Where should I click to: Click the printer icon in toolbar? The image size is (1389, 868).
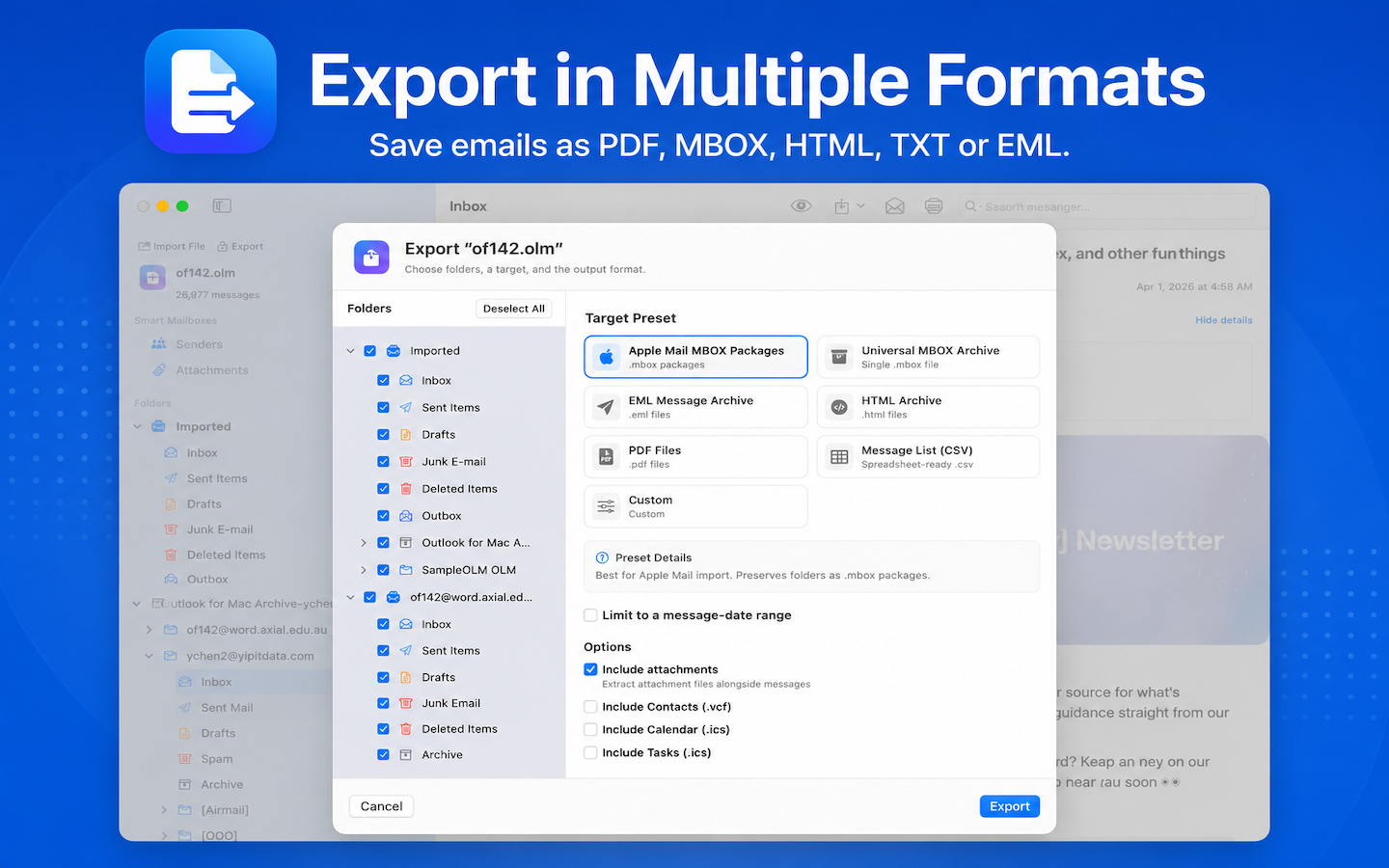click(x=933, y=206)
